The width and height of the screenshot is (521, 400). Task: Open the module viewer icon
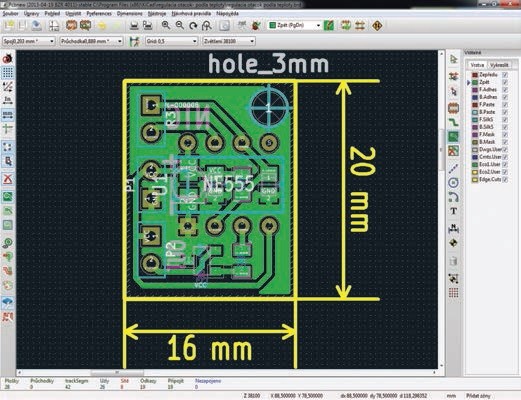tap(85, 26)
